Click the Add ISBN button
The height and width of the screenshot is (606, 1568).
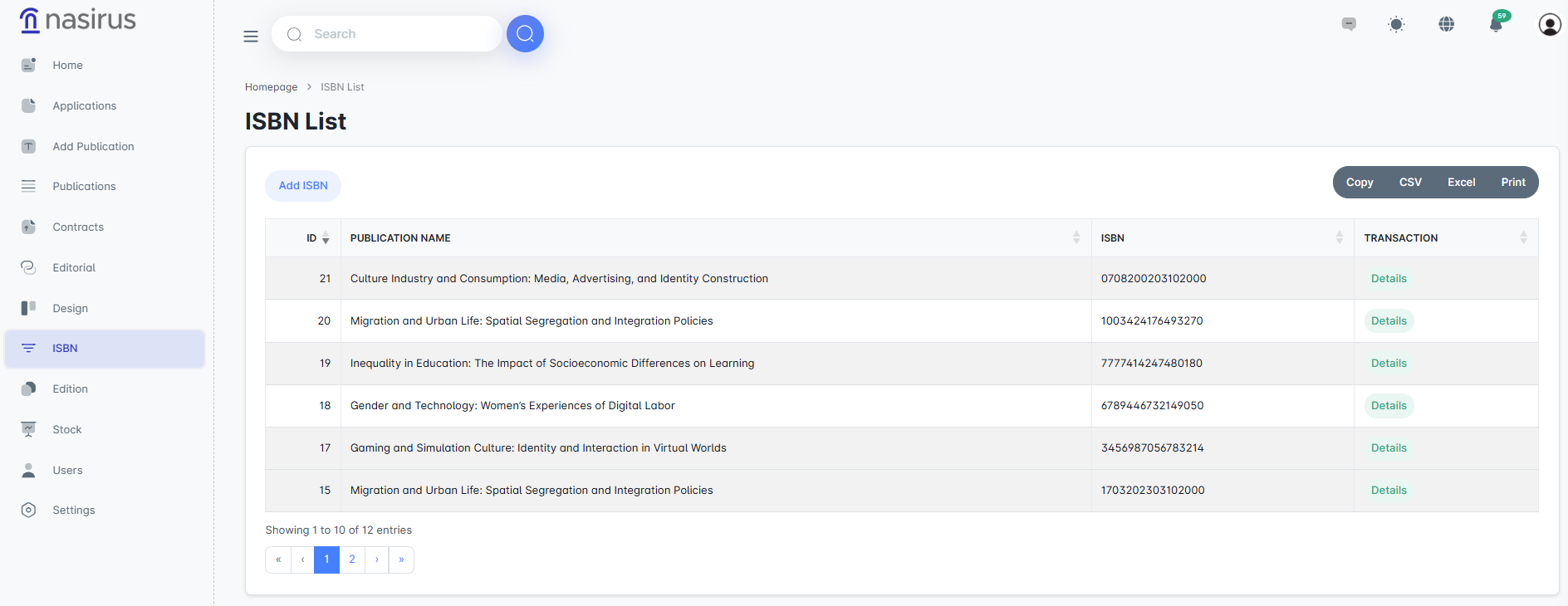(x=303, y=186)
